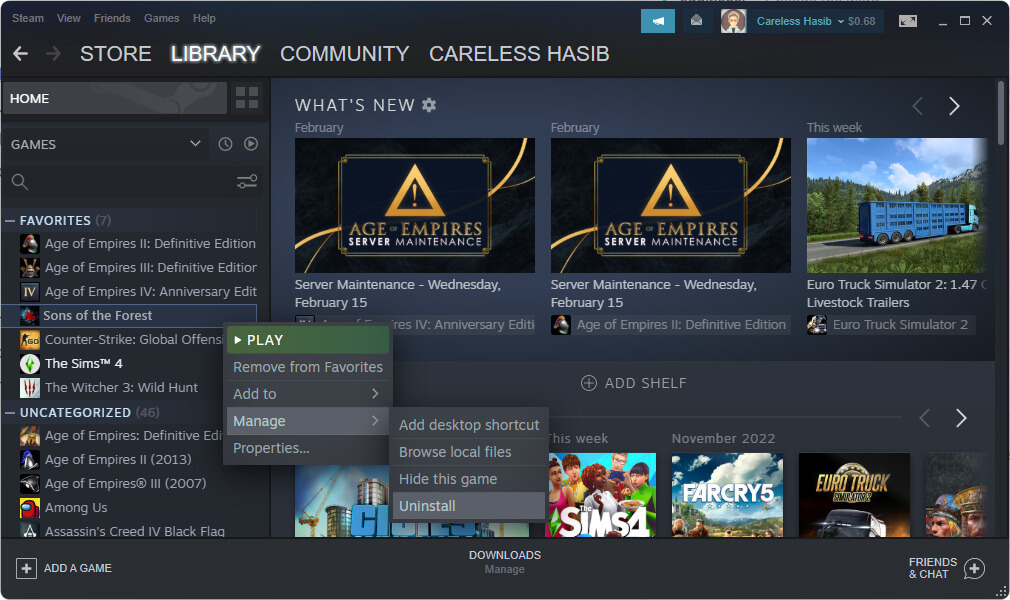Screen dimensions: 1010x600
Task: Go to the Store tab
Action: (115, 53)
